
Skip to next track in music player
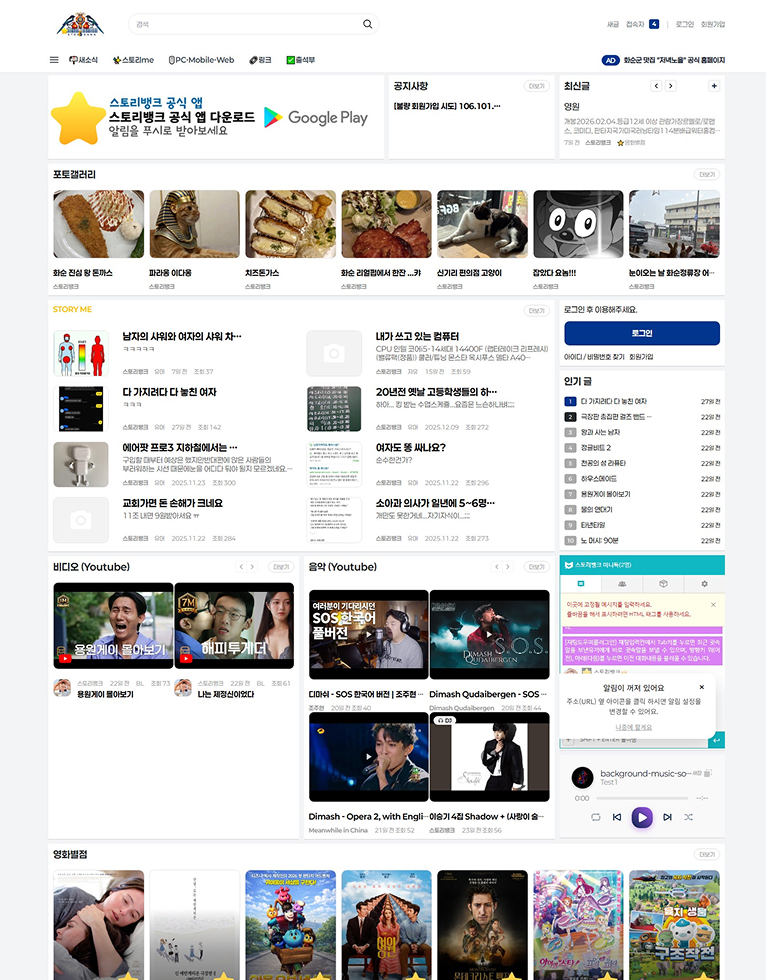[667, 817]
